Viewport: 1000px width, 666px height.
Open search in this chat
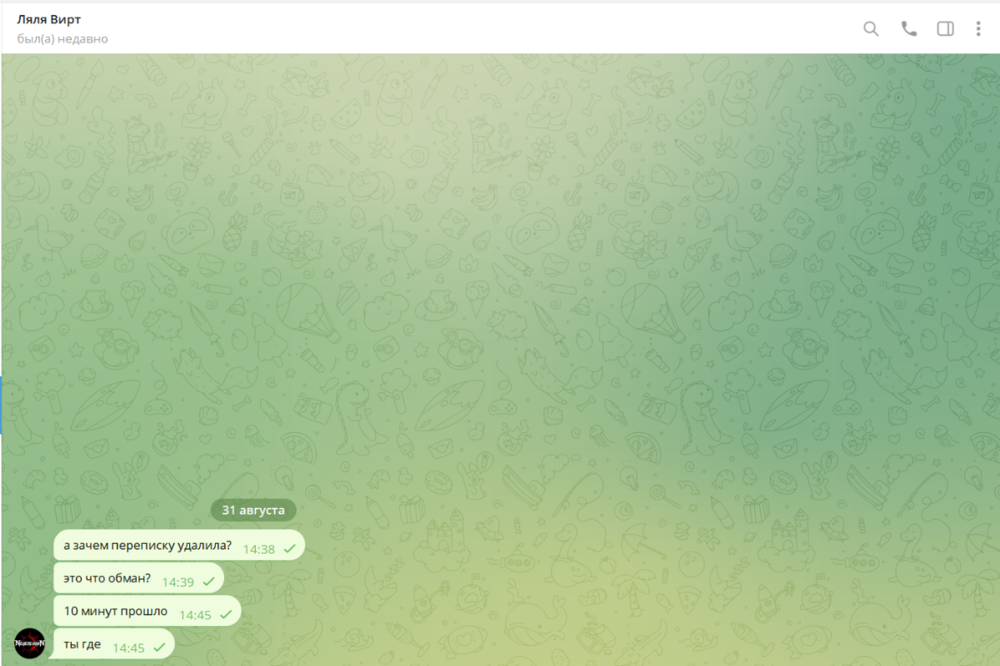(871, 29)
